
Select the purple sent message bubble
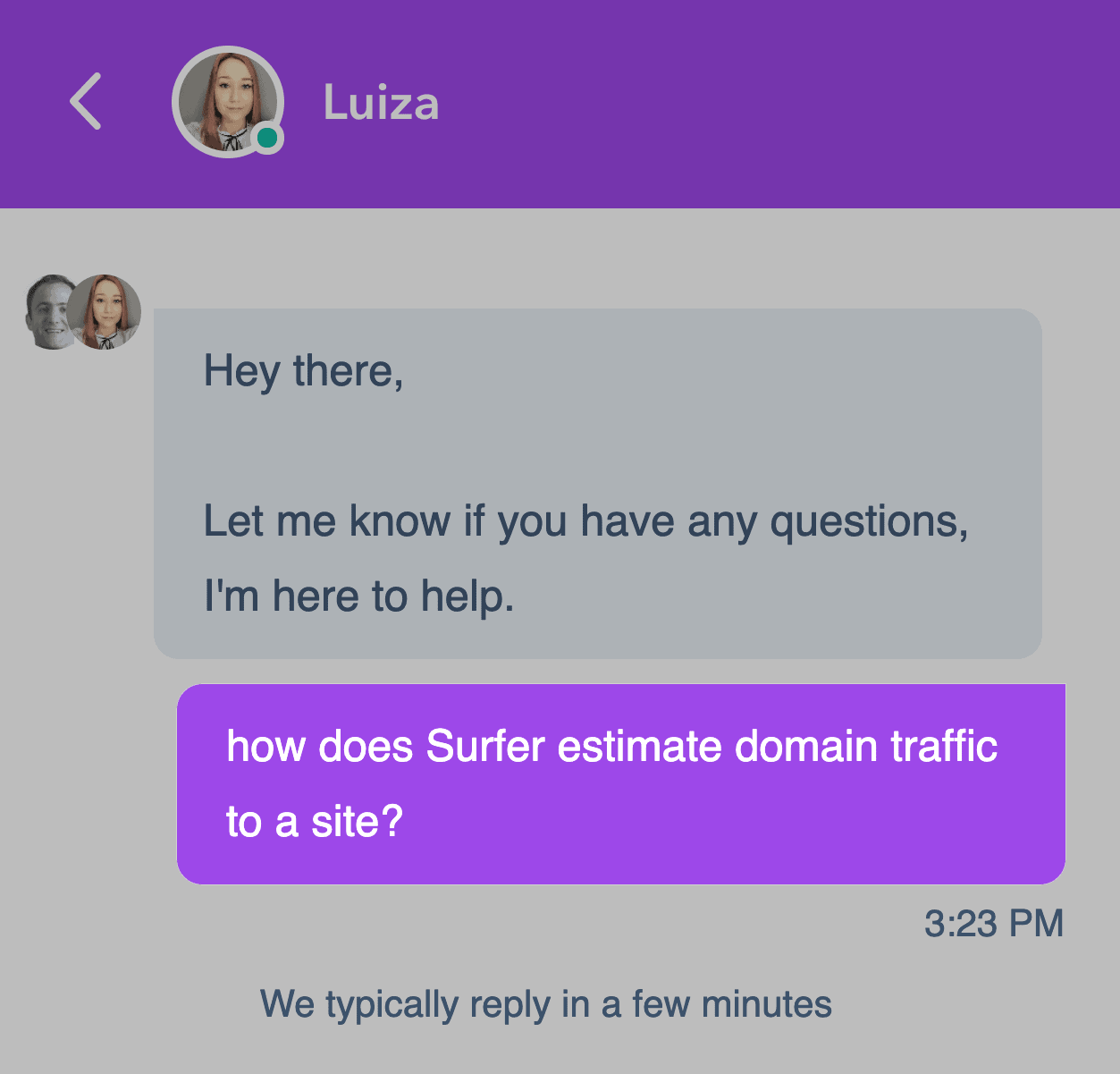coord(621,784)
